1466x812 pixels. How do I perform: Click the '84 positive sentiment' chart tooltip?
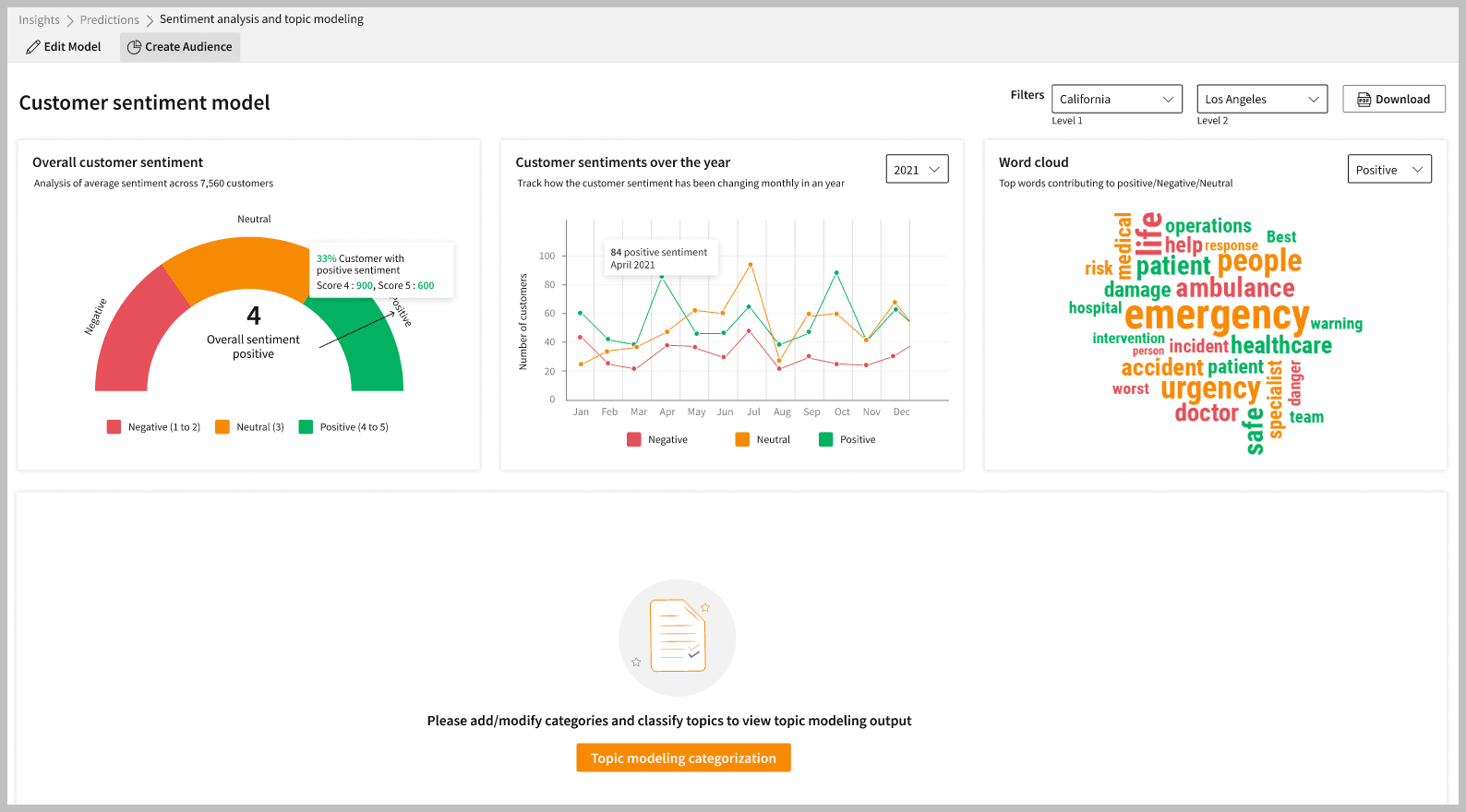[660, 258]
